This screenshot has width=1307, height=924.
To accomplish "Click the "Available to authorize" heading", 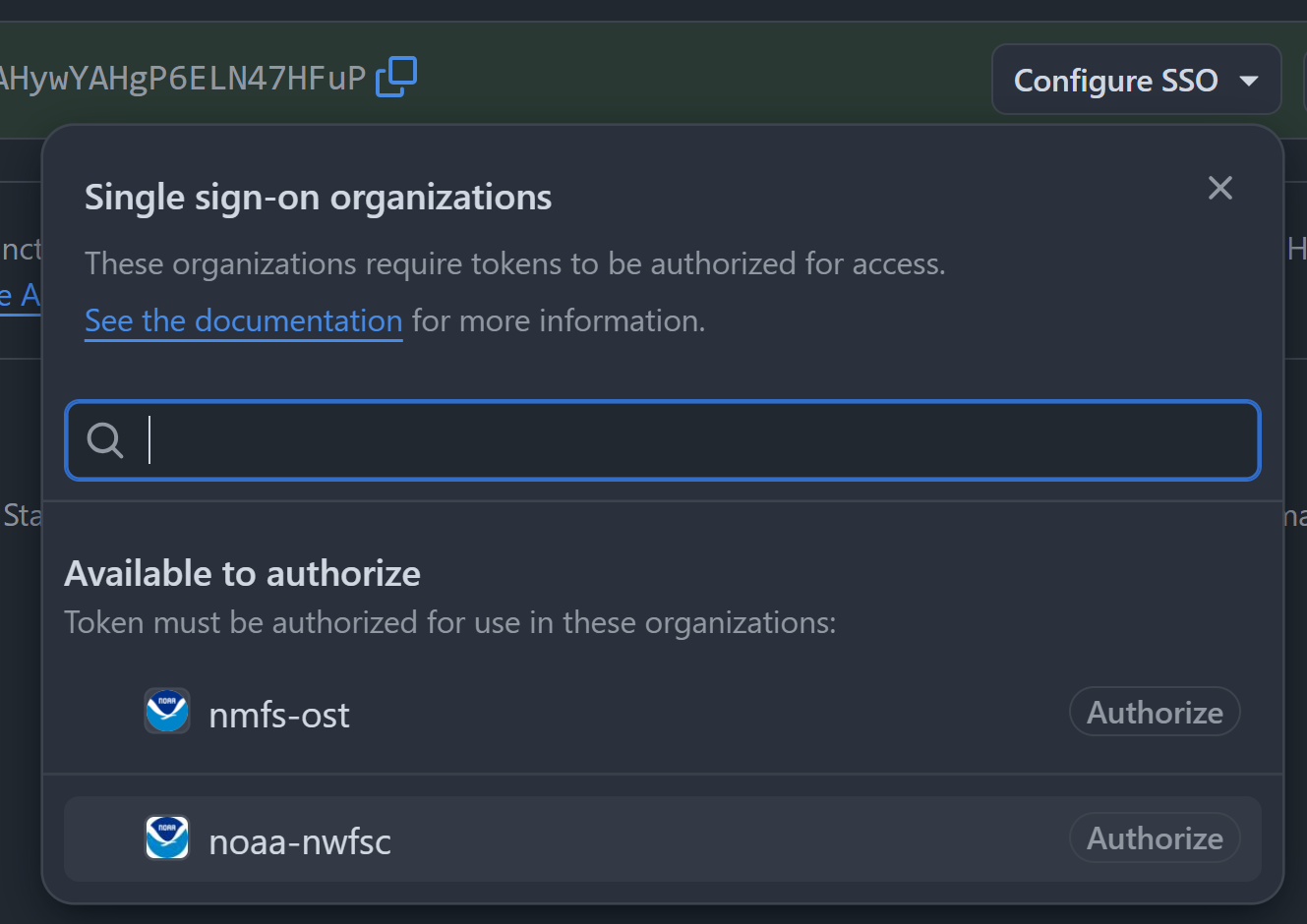I will point(242,573).
